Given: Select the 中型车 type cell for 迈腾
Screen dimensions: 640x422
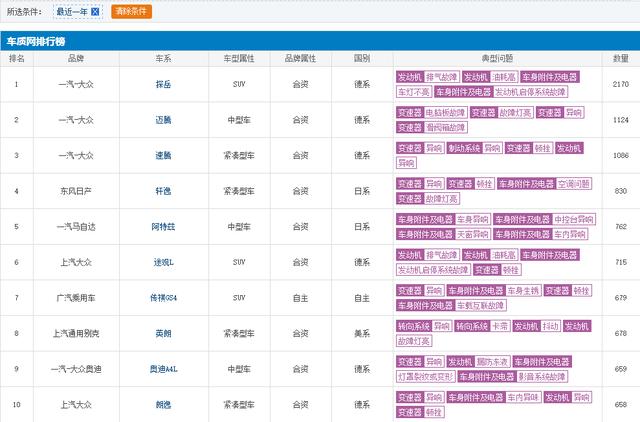Looking at the screenshot, I should click(239, 120).
